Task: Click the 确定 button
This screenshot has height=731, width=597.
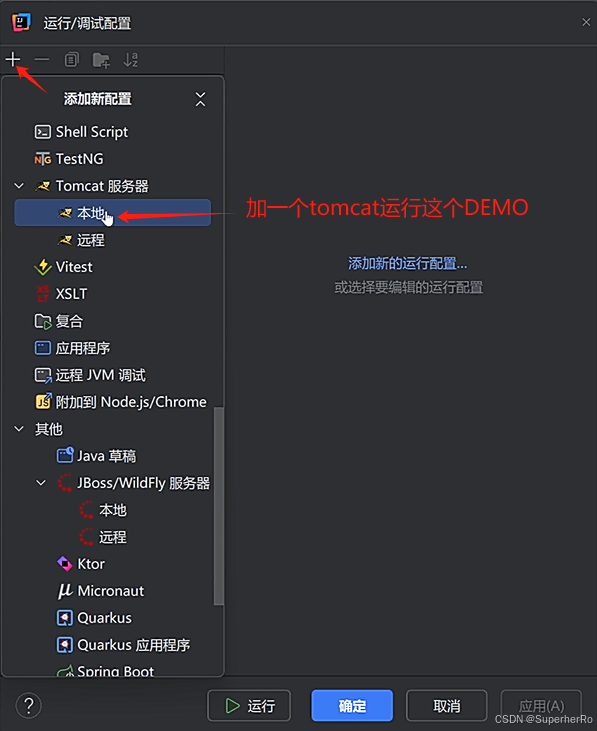Action: [352, 706]
